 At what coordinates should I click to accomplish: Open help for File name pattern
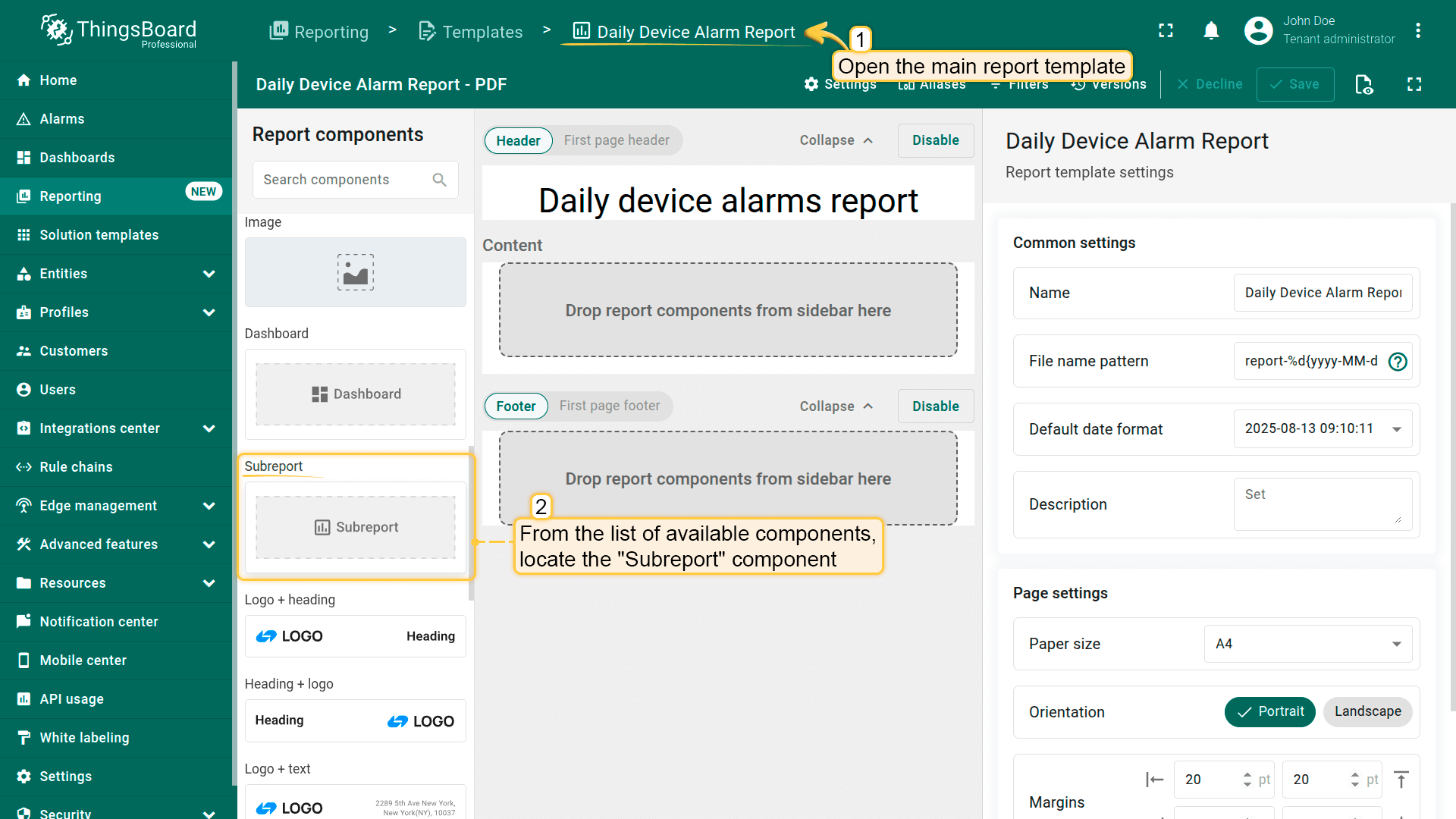pyautogui.click(x=1398, y=362)
